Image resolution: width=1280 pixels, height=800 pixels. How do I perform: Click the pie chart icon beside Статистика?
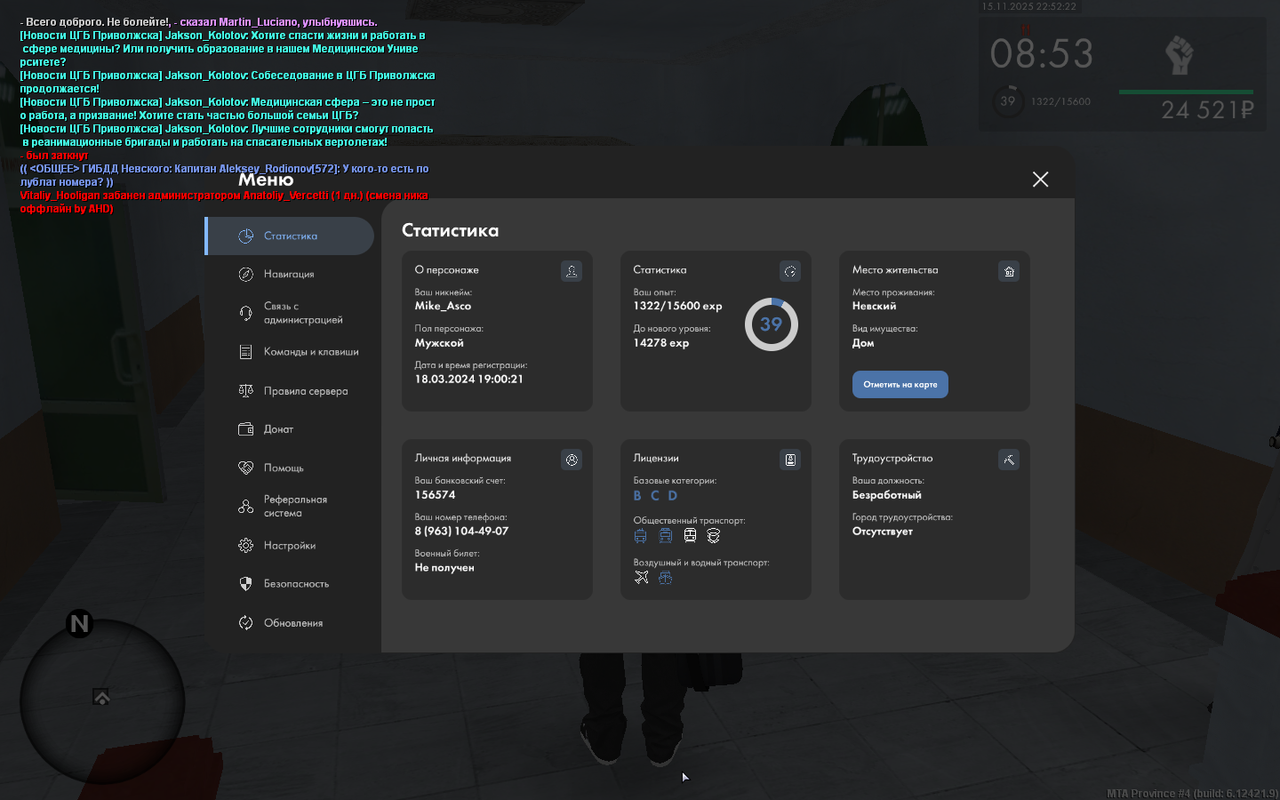point(246,236)
